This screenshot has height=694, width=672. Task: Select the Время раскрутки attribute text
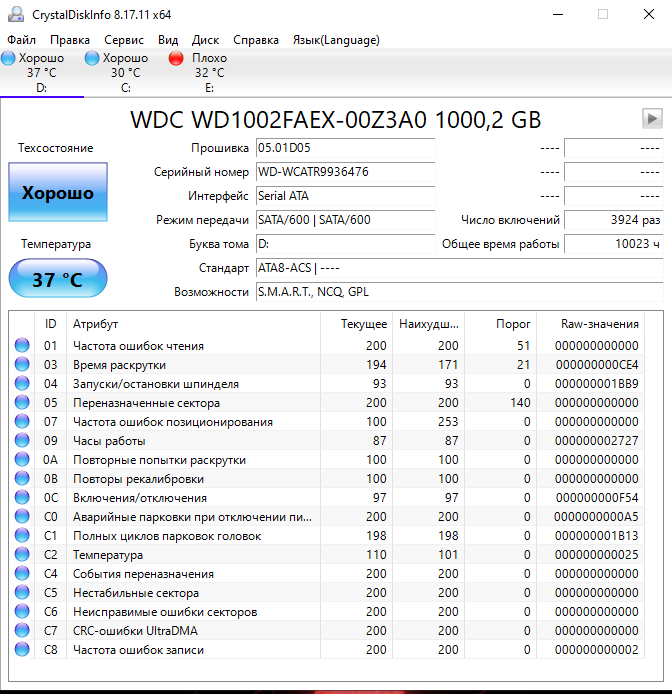(119, 365)
